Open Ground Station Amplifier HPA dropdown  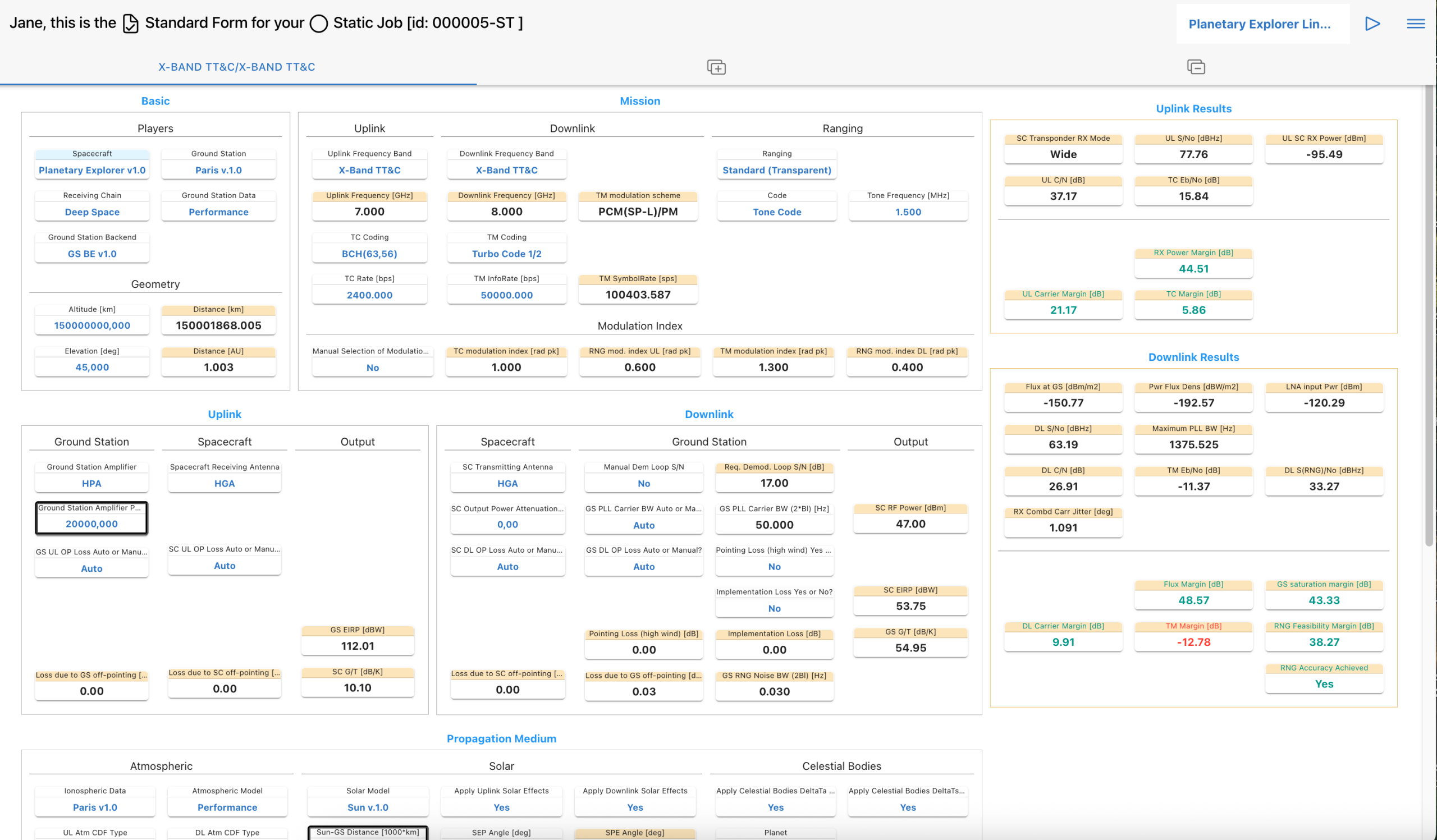pyautogui.click(x=91, y=483)
